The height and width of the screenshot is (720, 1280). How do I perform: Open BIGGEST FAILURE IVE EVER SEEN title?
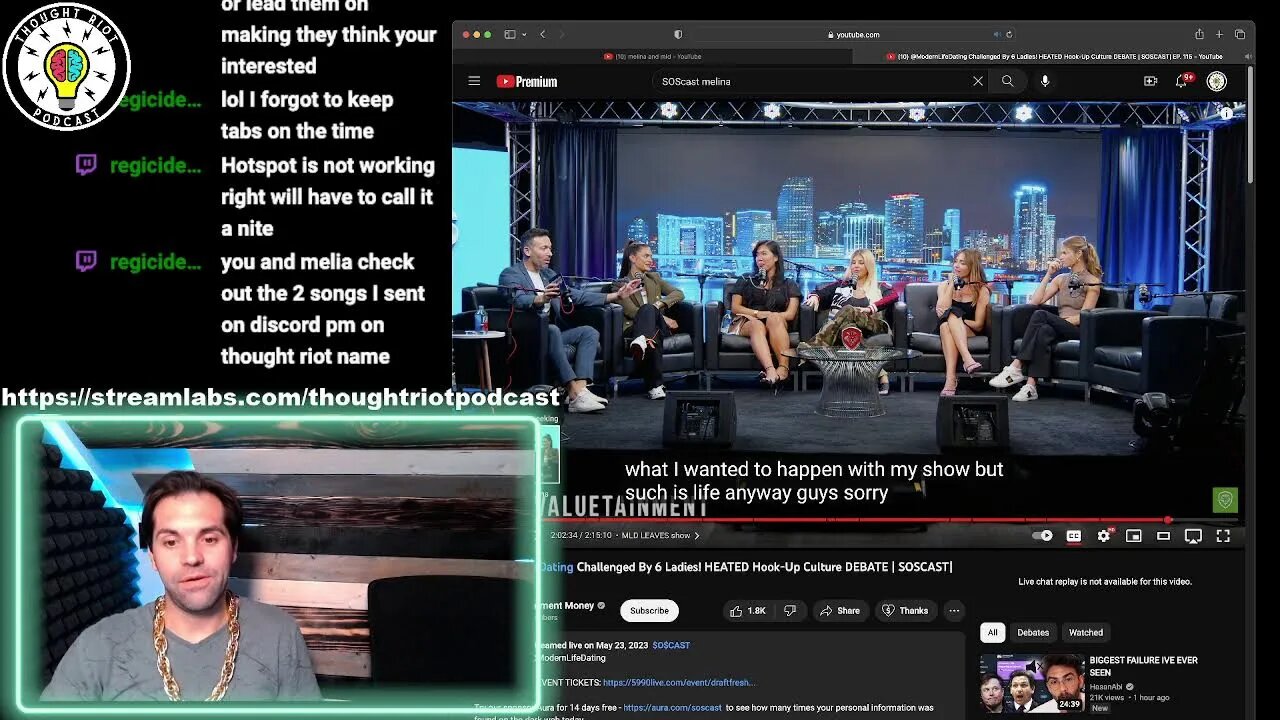[1143, 666]
